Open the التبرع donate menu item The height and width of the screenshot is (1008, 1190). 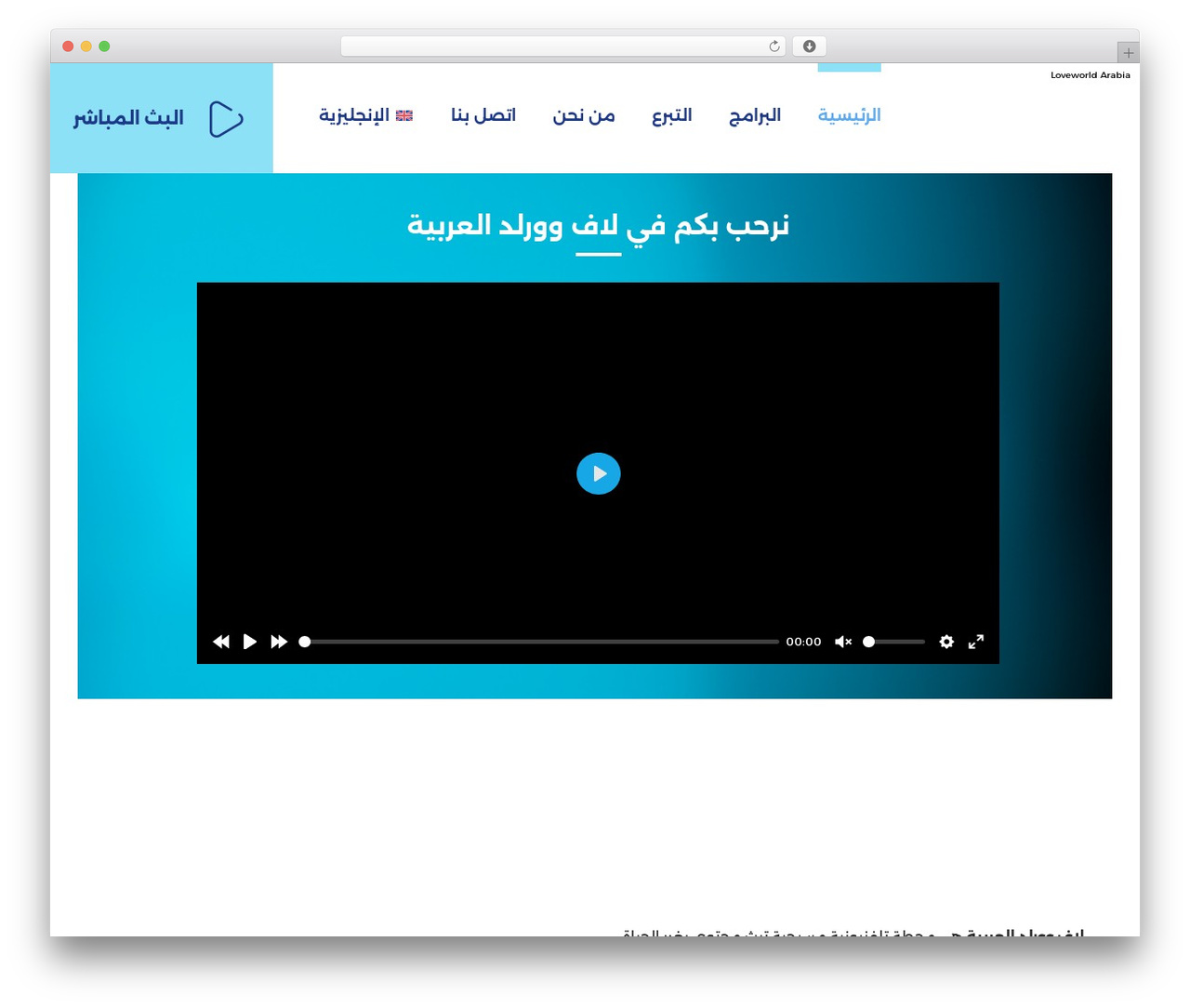[672, 114]
